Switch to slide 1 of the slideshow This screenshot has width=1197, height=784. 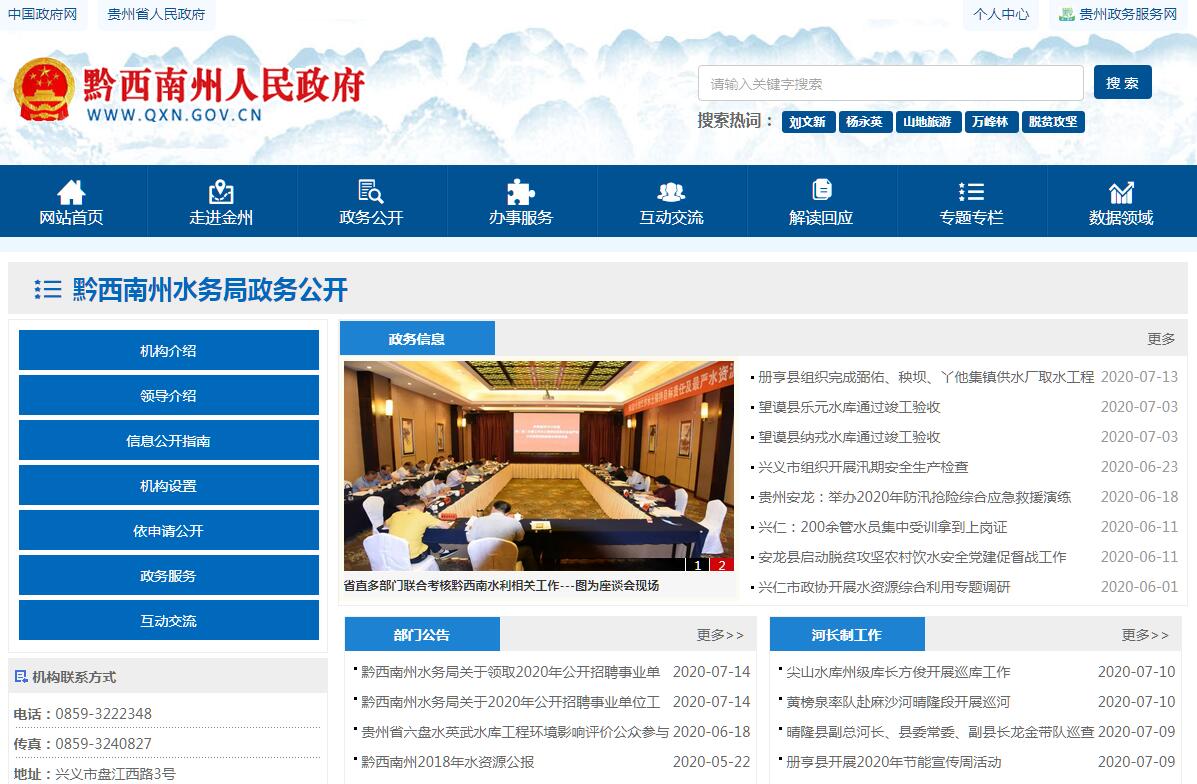click(697, 565)
